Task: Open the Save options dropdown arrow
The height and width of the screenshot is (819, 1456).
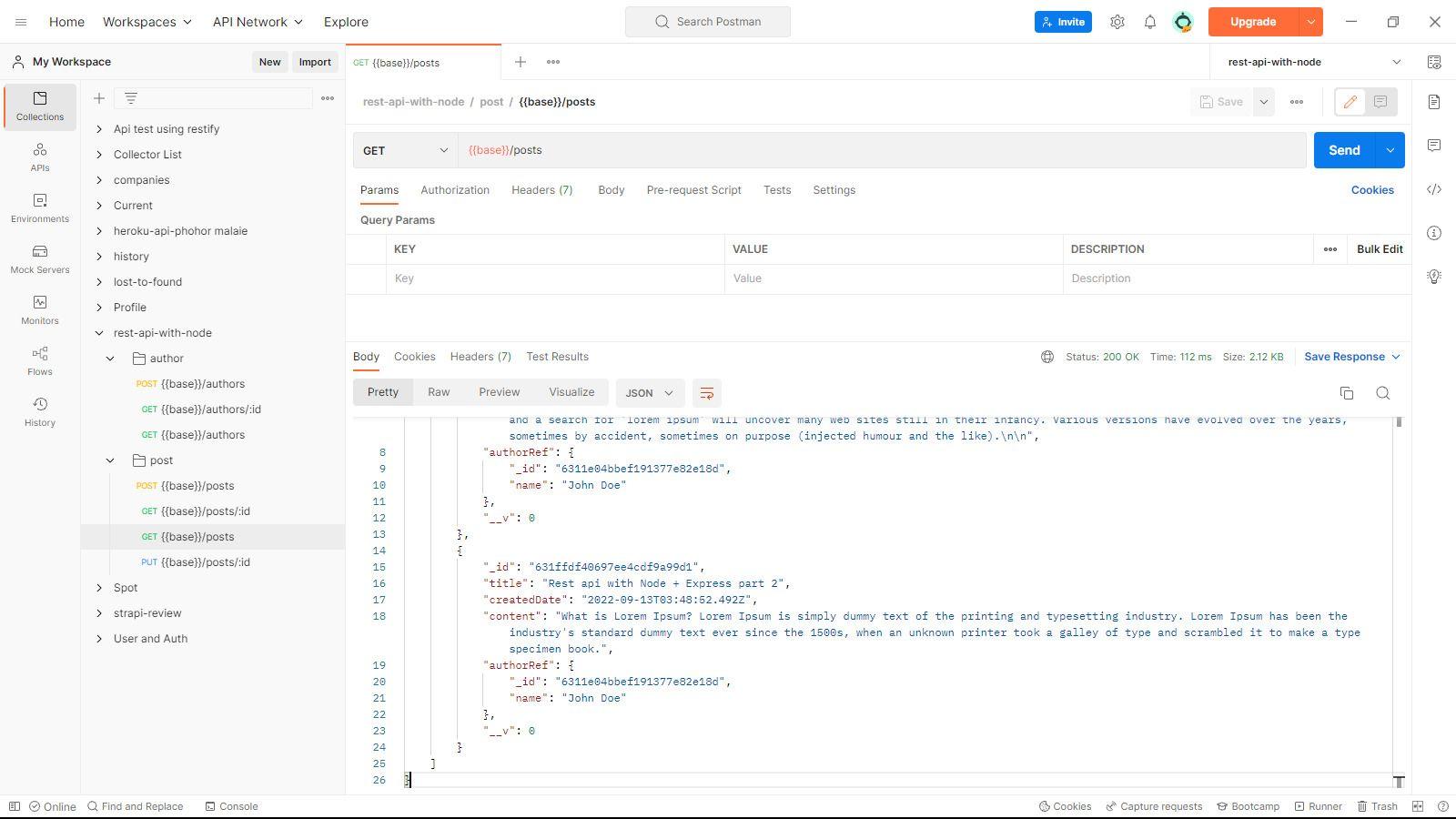Action: point(1264,102)
